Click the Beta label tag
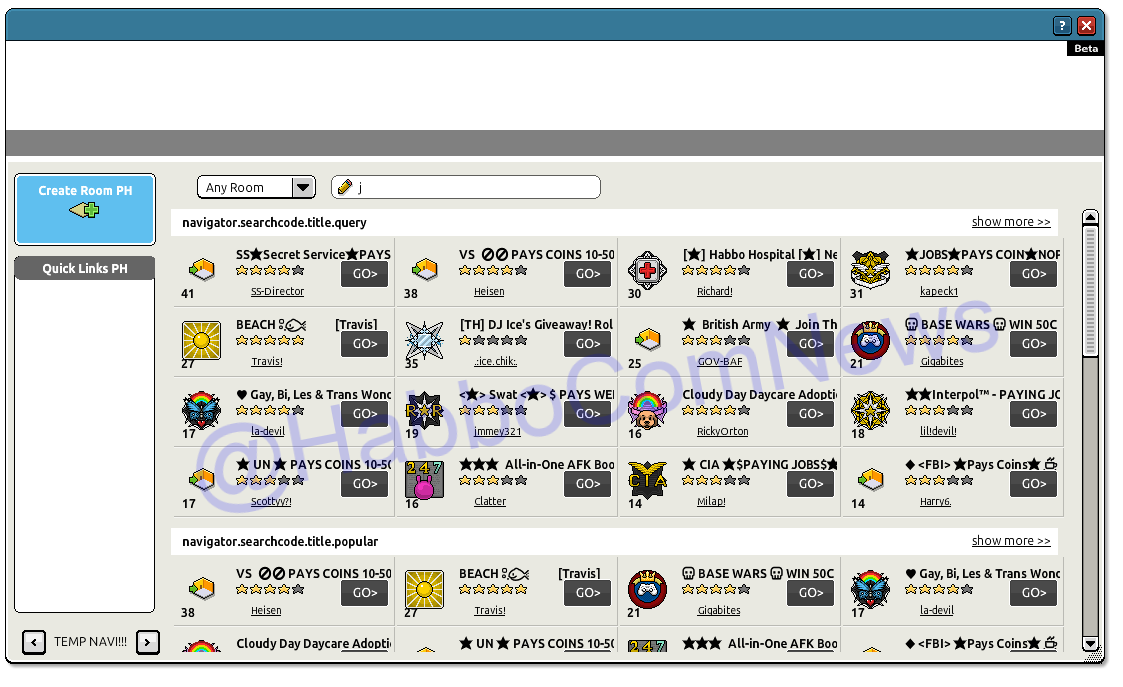 pos(1086,49)
